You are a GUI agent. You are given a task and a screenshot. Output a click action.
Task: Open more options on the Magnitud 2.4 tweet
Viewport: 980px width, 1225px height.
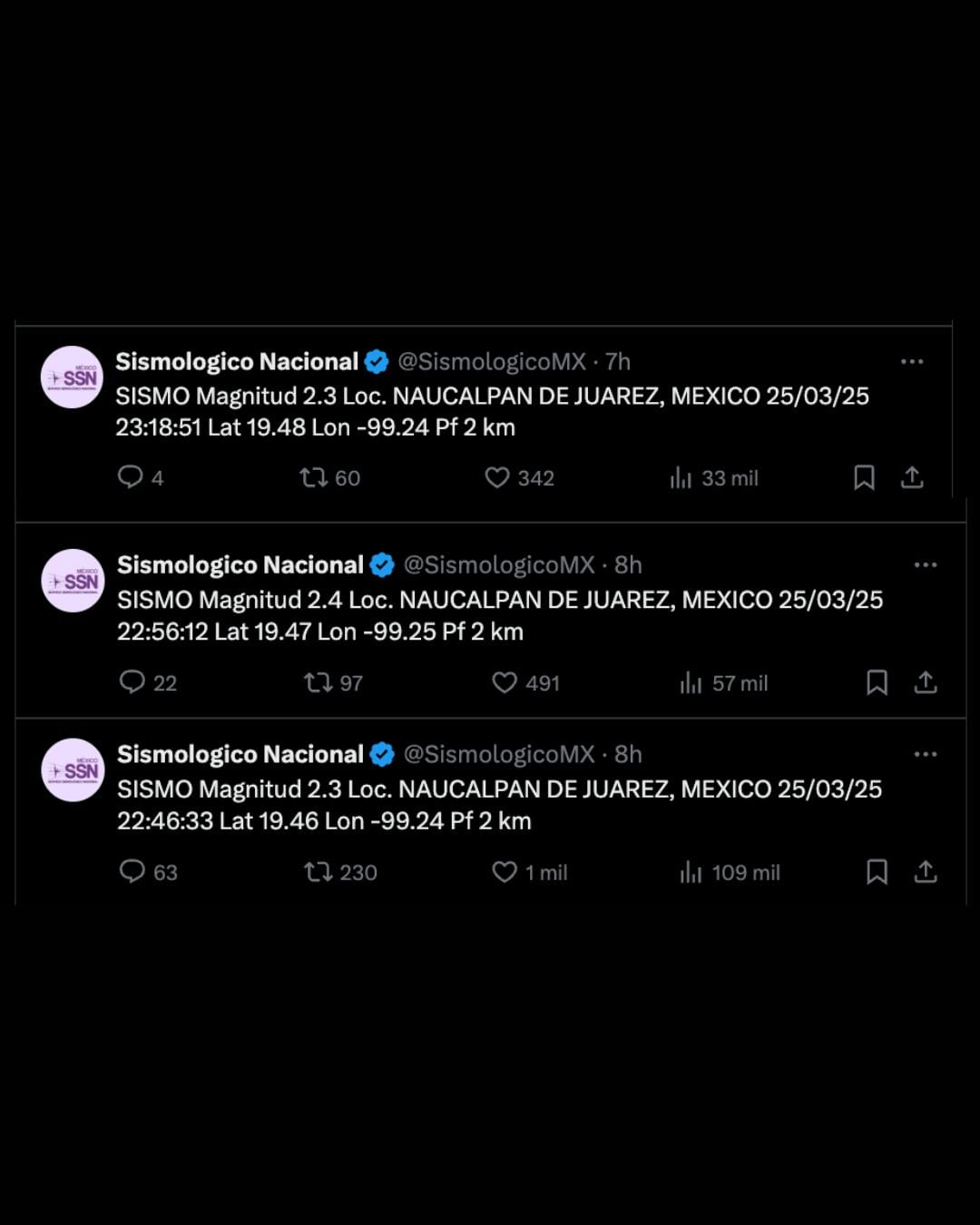(x=926, y=564)
